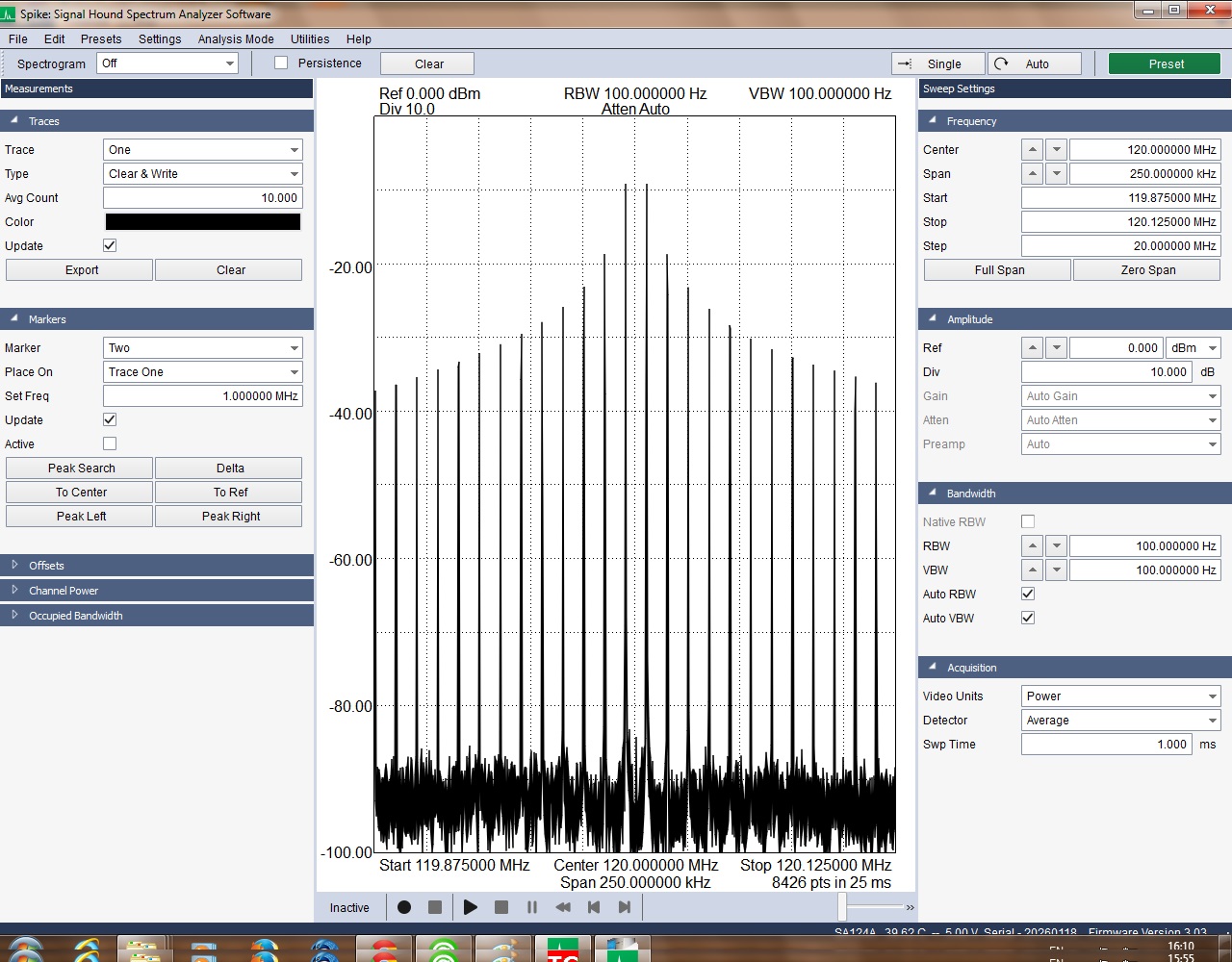Expand the playback toolbar overflow chevron
The width and height of the screenshot is (1232, 962).
click(x=910, y=907)
